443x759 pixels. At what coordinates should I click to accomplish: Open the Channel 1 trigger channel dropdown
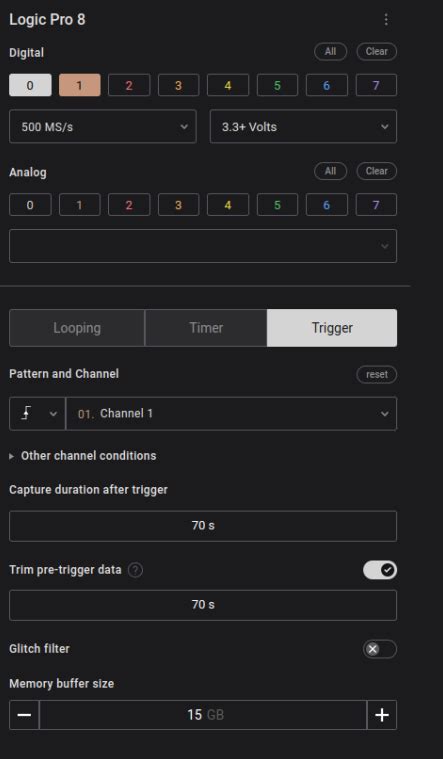(x=231, y=414)
